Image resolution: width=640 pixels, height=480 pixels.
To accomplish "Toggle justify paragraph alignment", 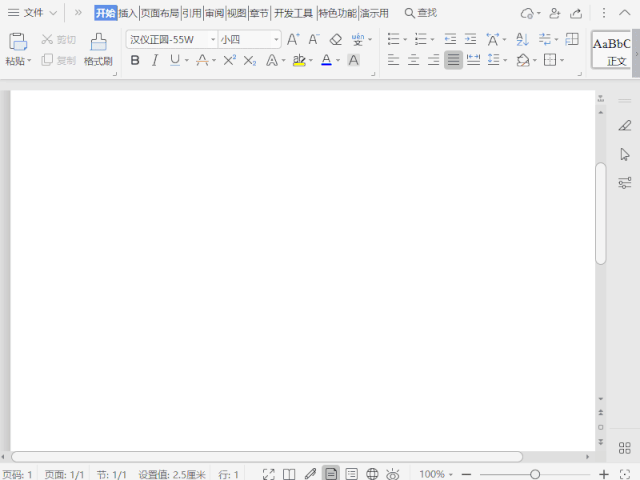I will point(454,61).
